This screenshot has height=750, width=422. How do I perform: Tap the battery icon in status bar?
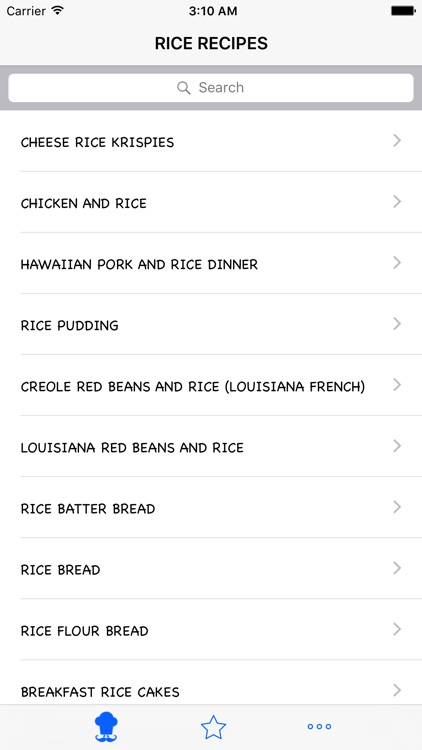click(x=403, y=11)
